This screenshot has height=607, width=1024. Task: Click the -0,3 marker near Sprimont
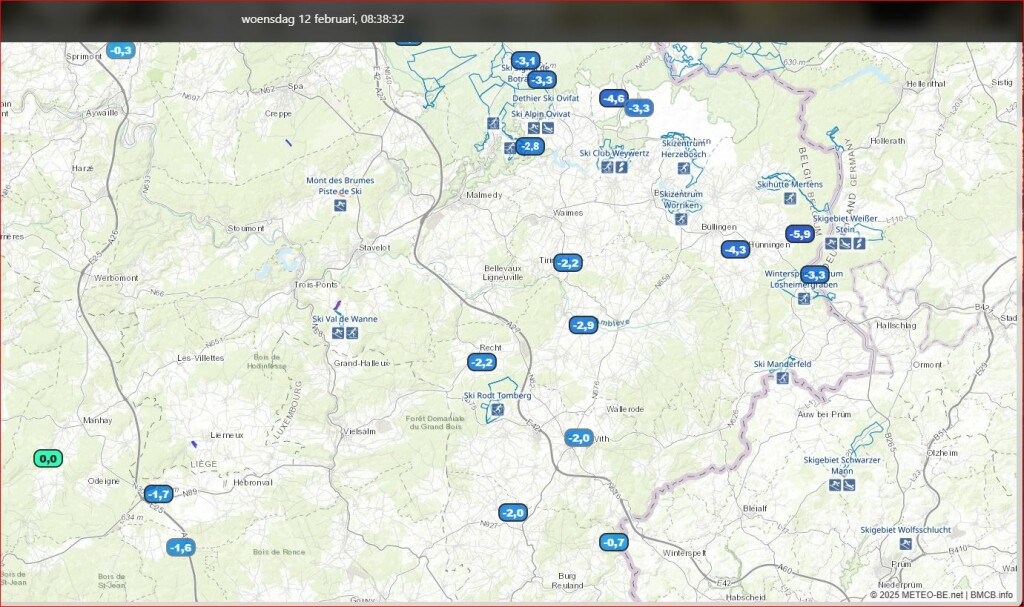point(120,50)
